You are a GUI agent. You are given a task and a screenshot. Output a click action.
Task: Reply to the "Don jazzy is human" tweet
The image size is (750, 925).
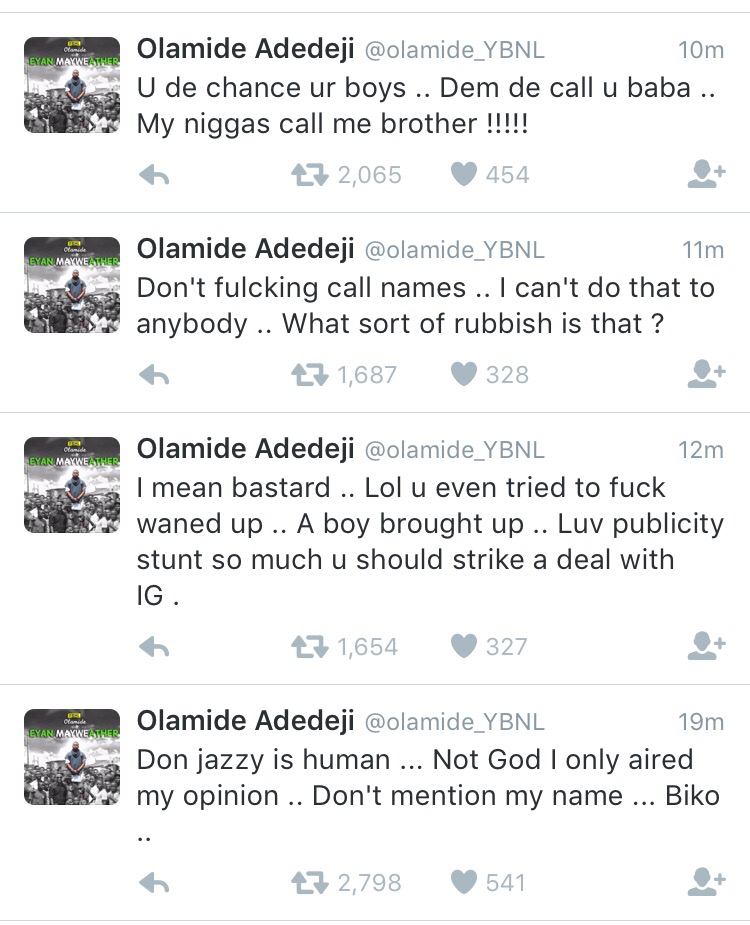[x=154, y=883]
